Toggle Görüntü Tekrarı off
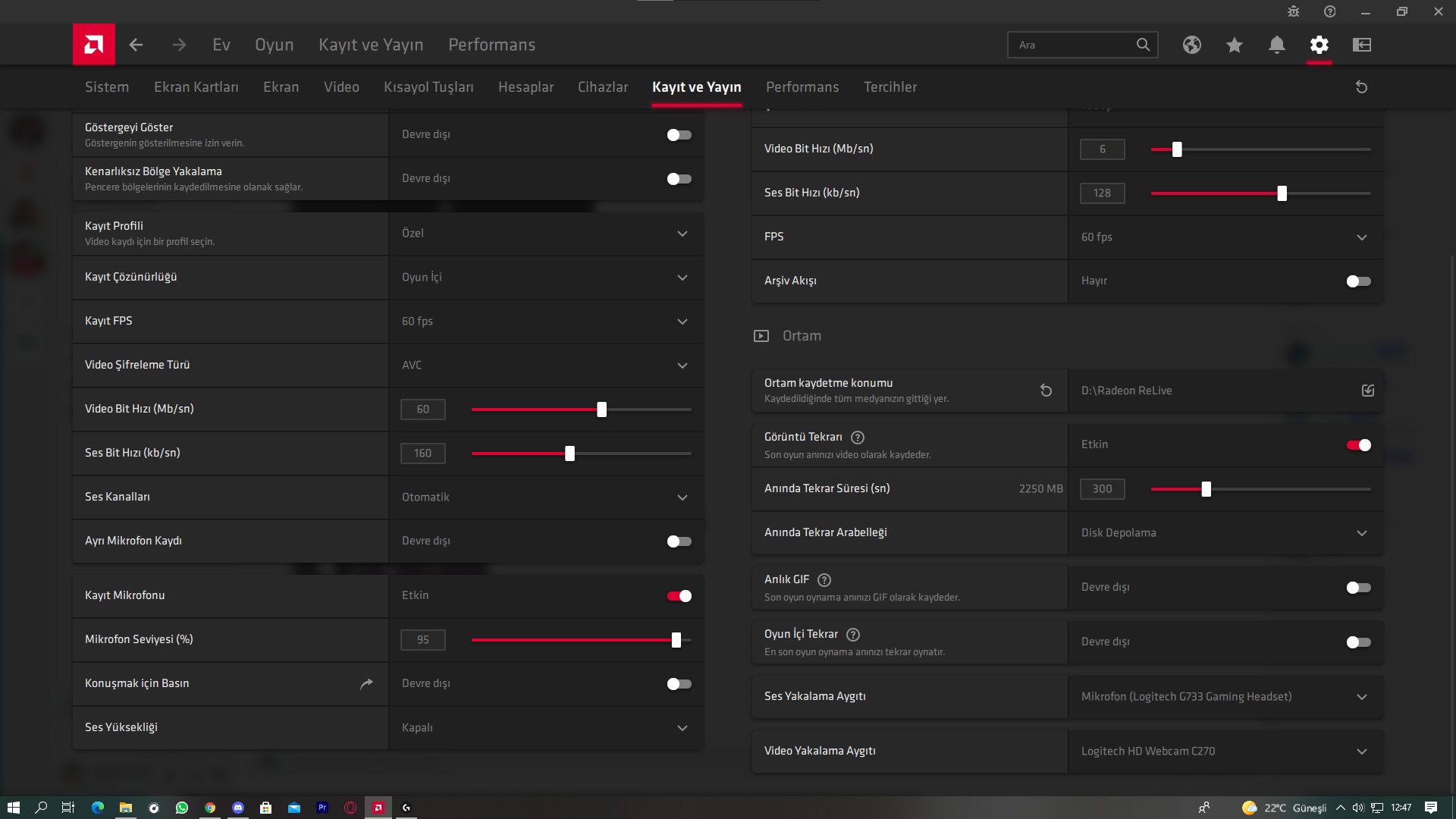 [x=1358, y=445]
